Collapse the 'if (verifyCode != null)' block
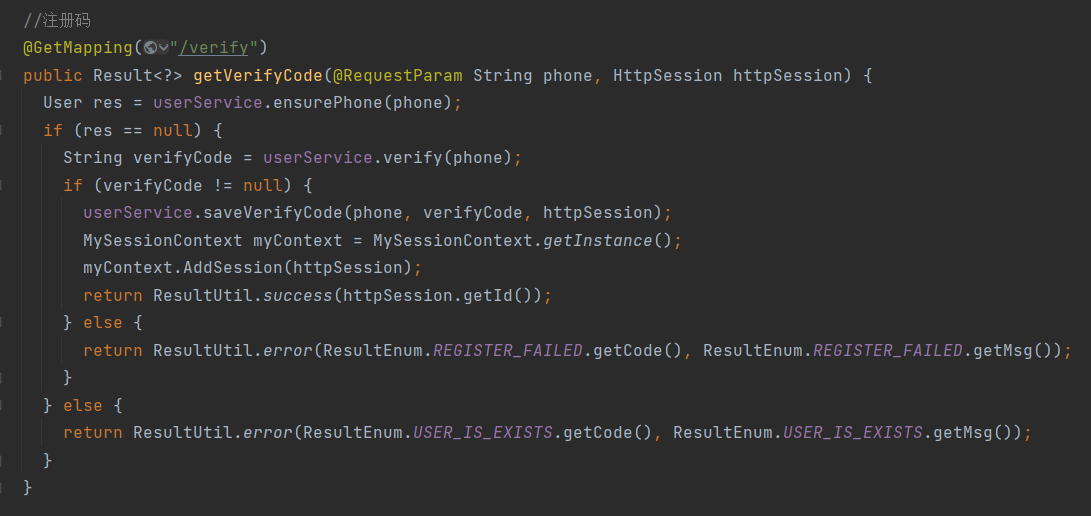 [3, 186]
